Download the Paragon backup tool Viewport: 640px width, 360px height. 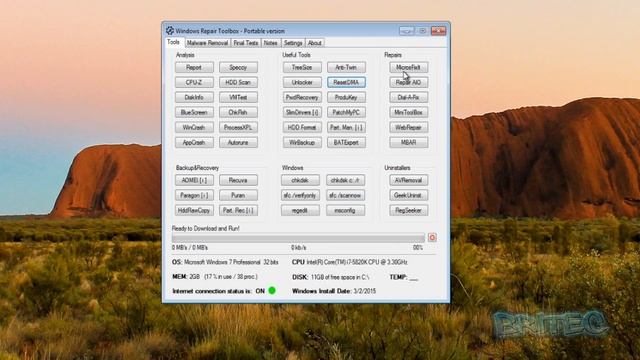tap(194, 196)
